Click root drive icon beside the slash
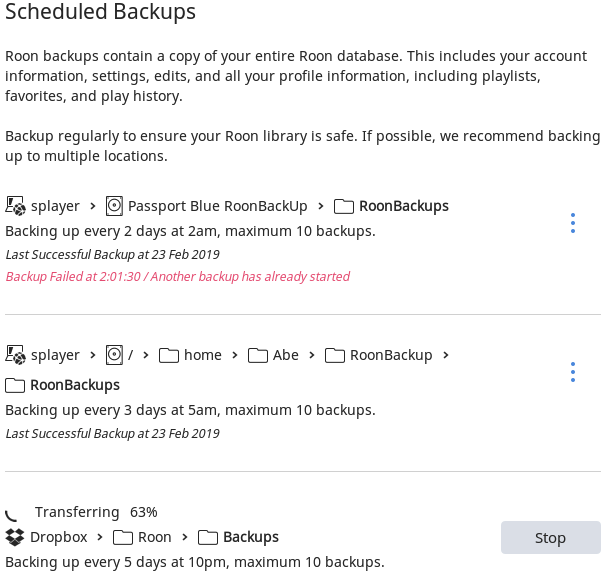Image resolution: width=607 pixels, height=580 pixels. [x=114, y=355]
